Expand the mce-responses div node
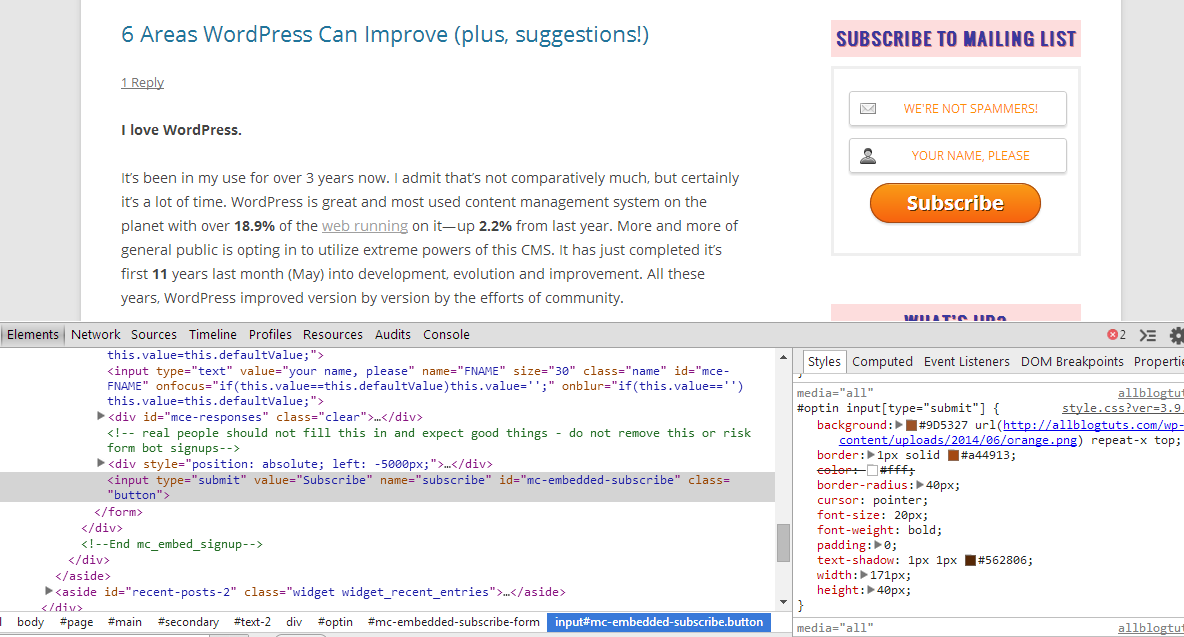Image resolution: width=1184 pixels, height=637 pixels. 101,416
